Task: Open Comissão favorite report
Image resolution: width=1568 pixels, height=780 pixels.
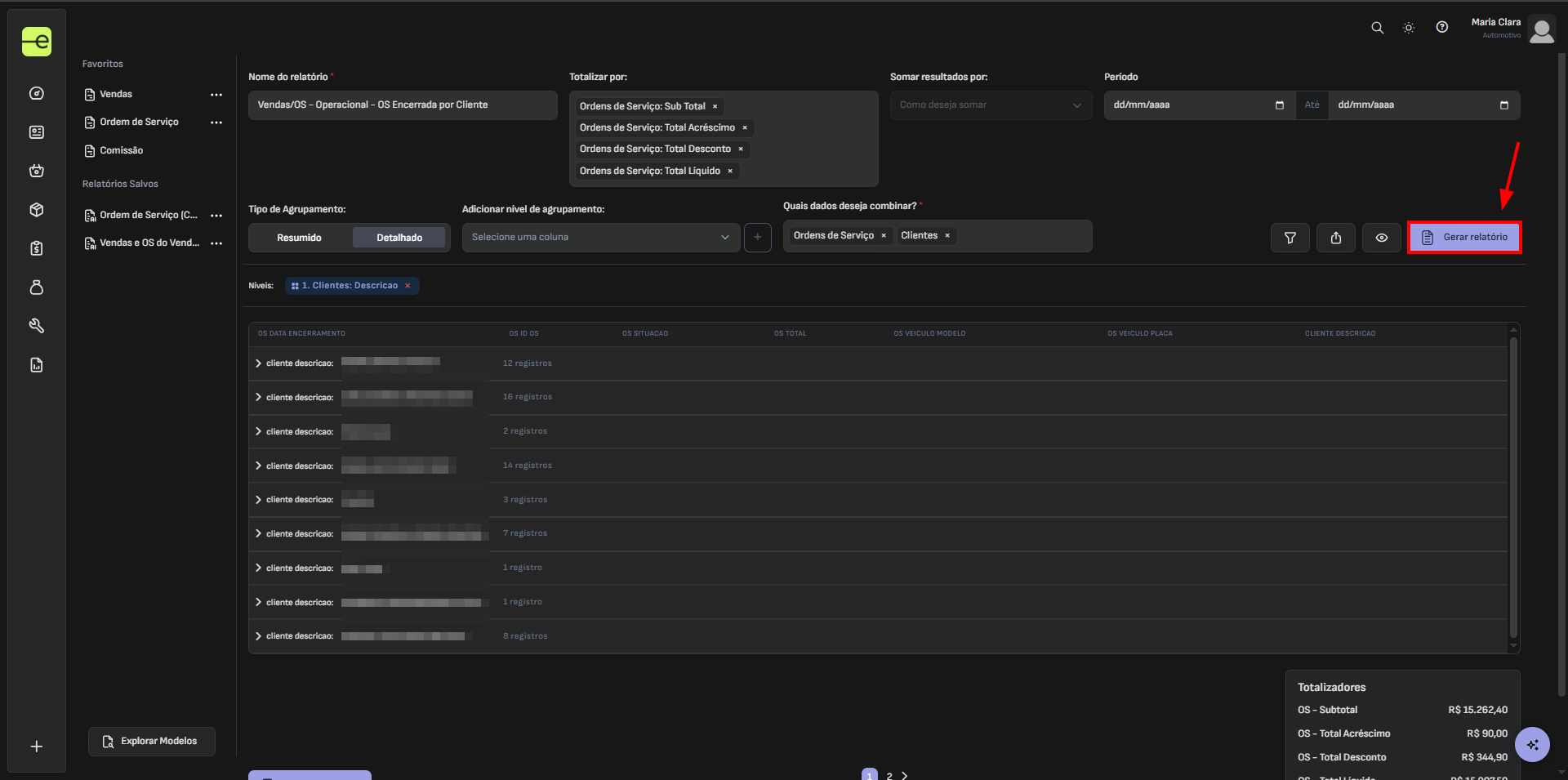Action: [121, 151]
